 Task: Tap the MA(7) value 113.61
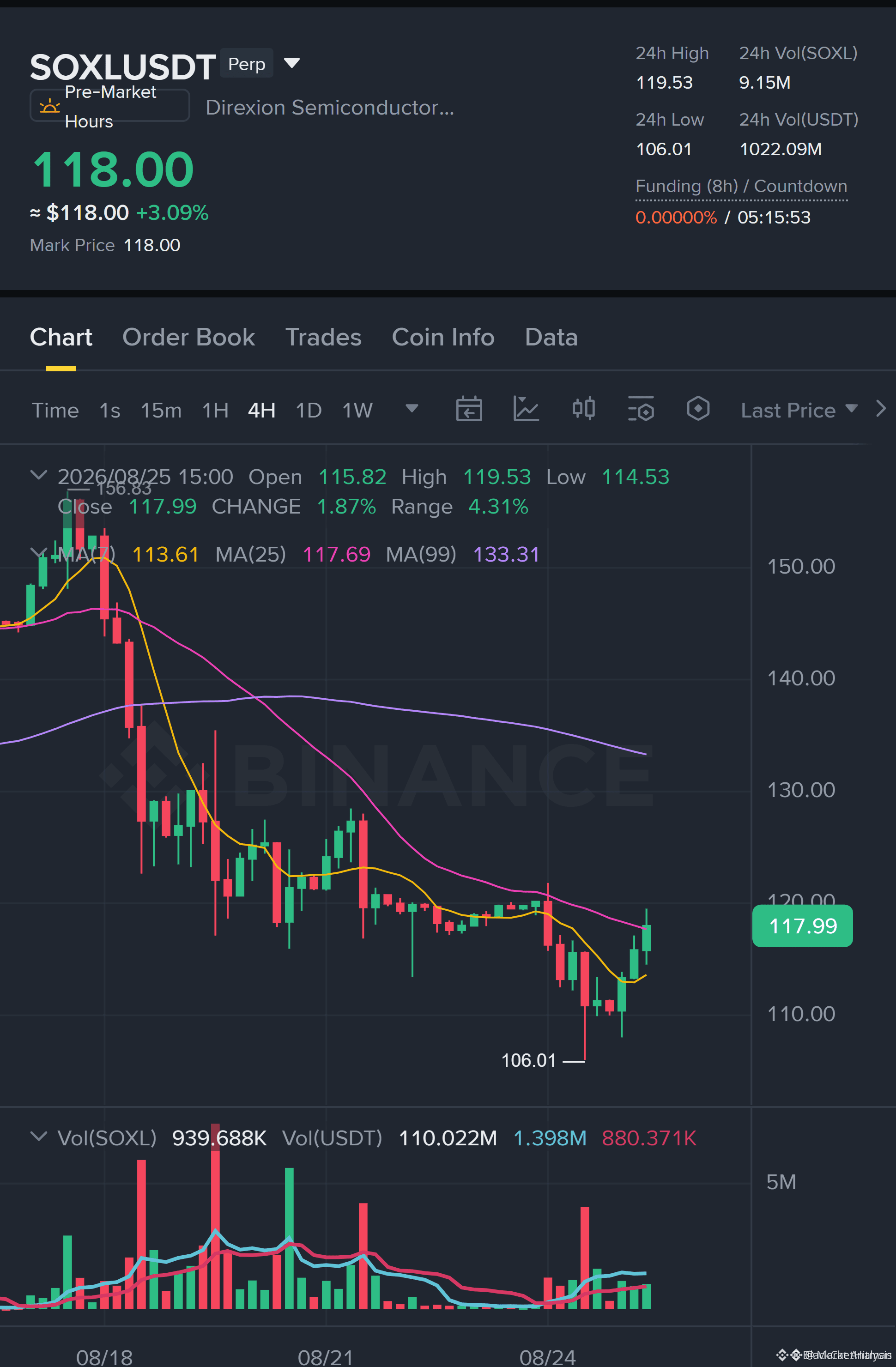[165, 554]
